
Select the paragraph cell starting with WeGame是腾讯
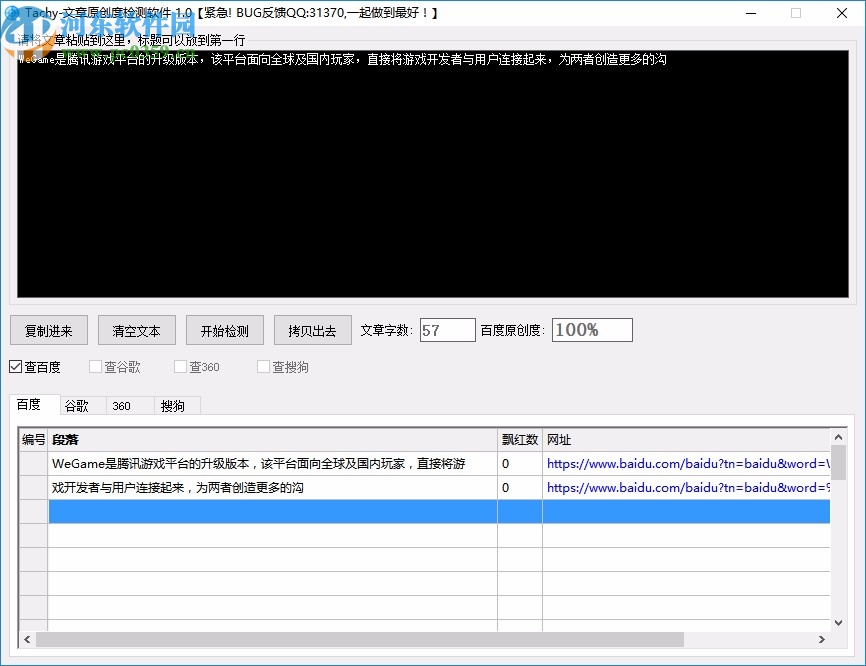273,463
